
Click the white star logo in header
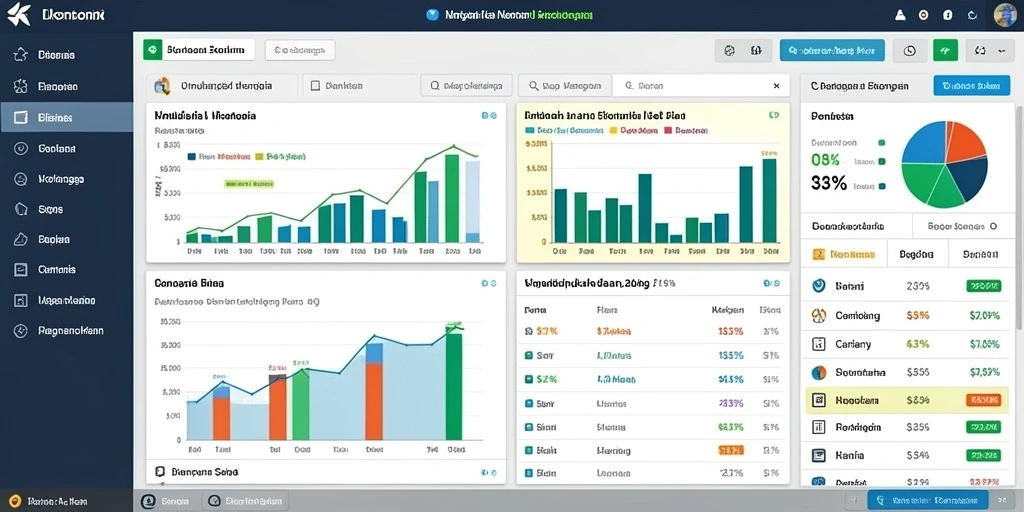[19, 14]
